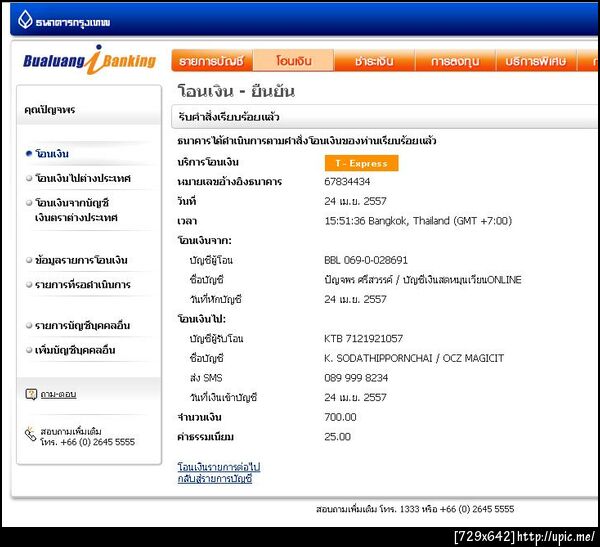The image size is (600, 547).
Task: Click the Bangkok Bank logo icon
Action: (25, 19)
